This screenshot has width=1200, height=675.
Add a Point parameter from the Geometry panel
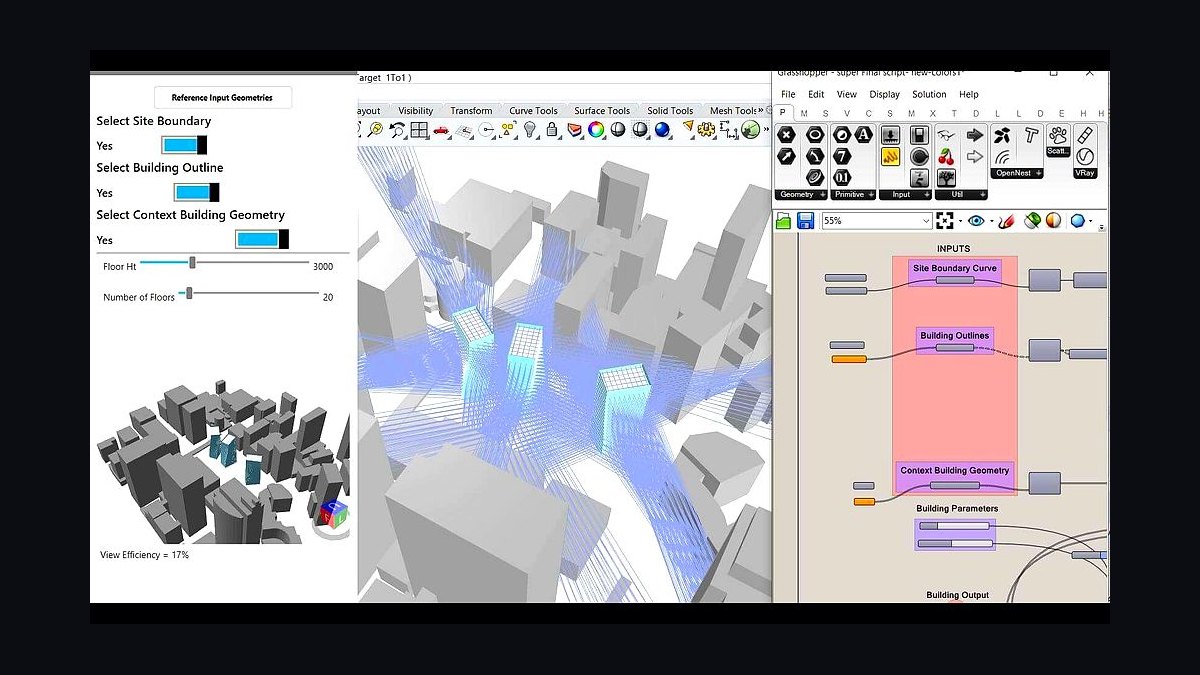click(x=786, y=134)
